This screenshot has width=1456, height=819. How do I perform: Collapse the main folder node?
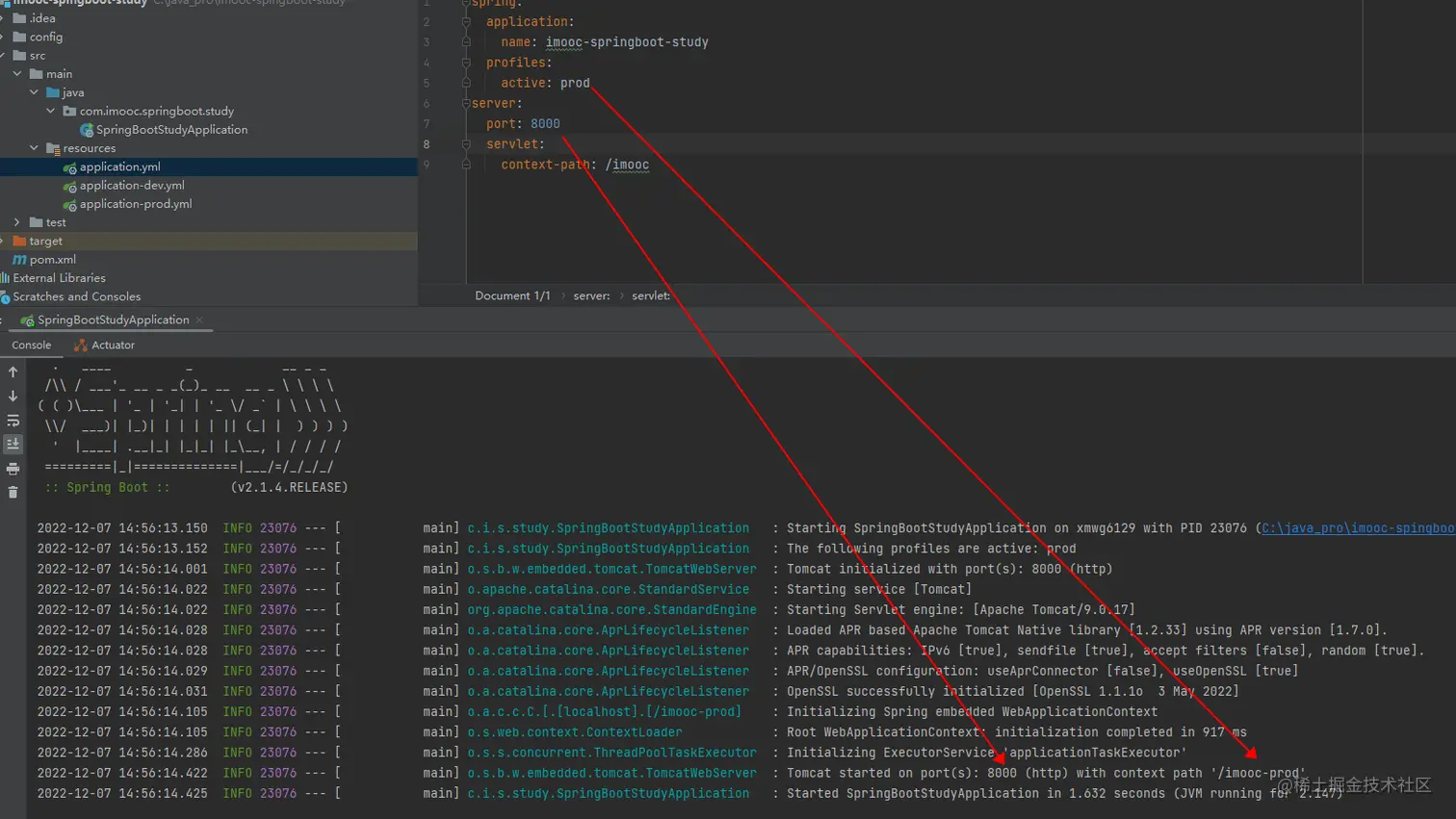[x=17, y=73]
